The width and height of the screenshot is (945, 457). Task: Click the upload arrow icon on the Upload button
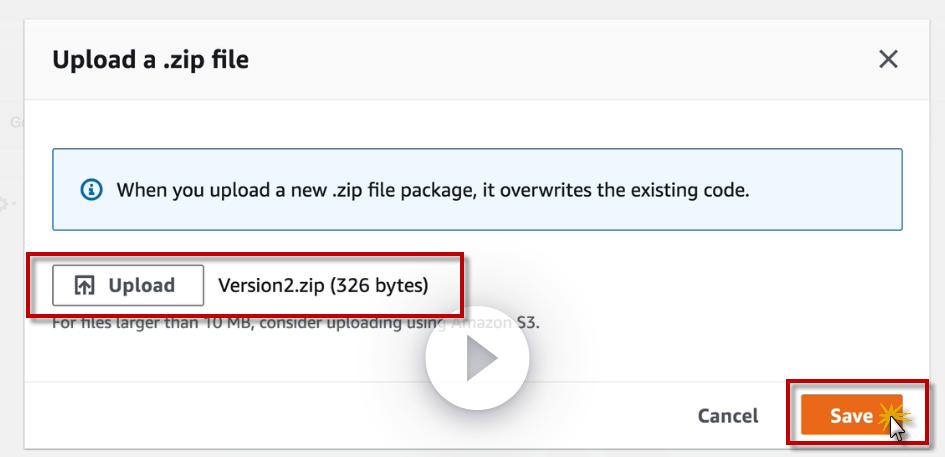(85, 286)
